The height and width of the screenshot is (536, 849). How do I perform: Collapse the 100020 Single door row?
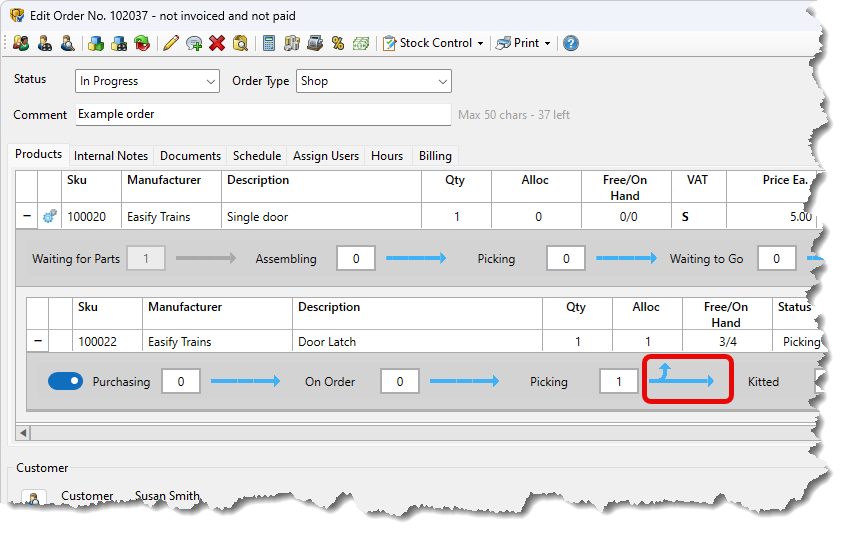25,216
